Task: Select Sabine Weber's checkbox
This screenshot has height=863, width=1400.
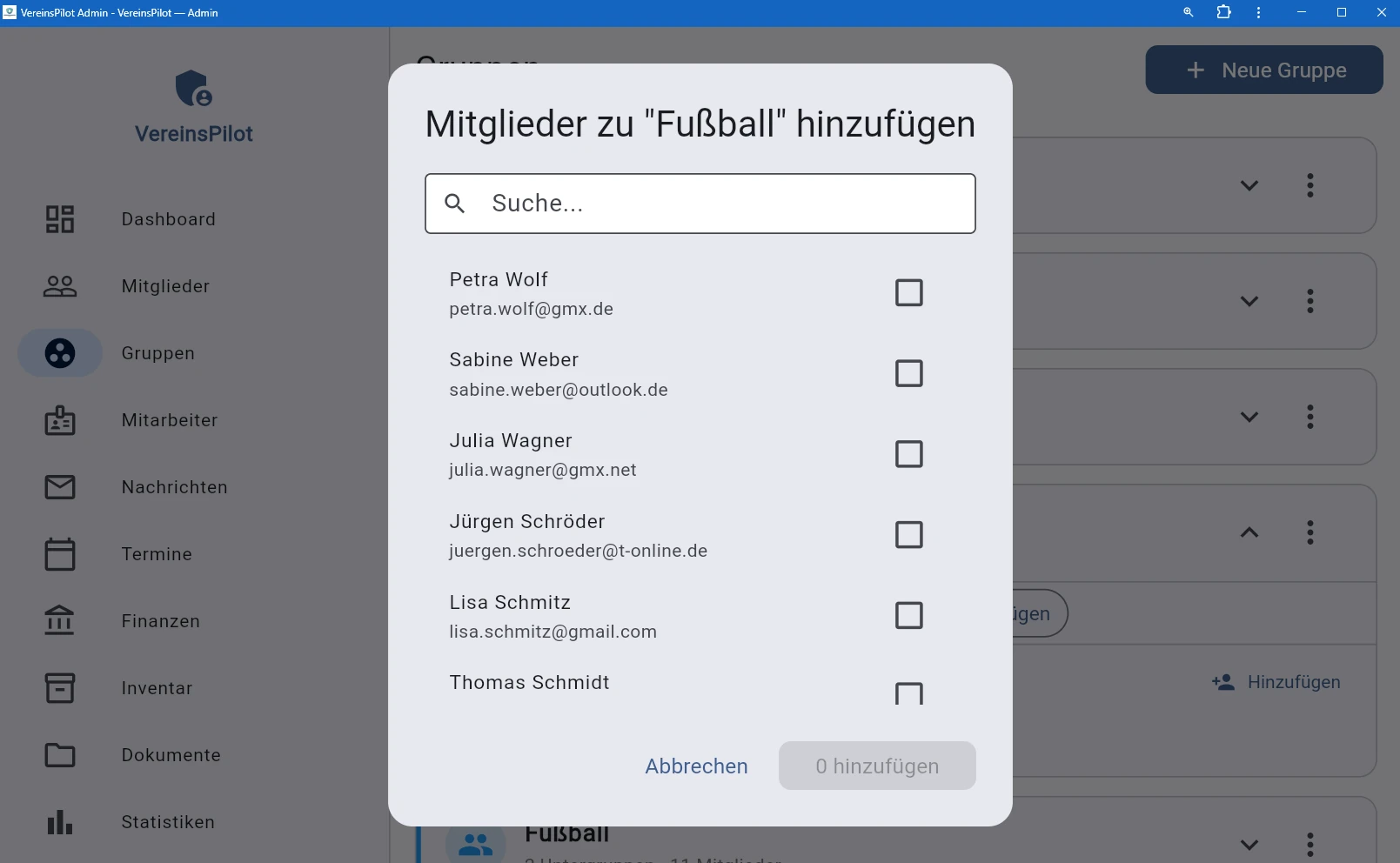Action: point(909,373)
